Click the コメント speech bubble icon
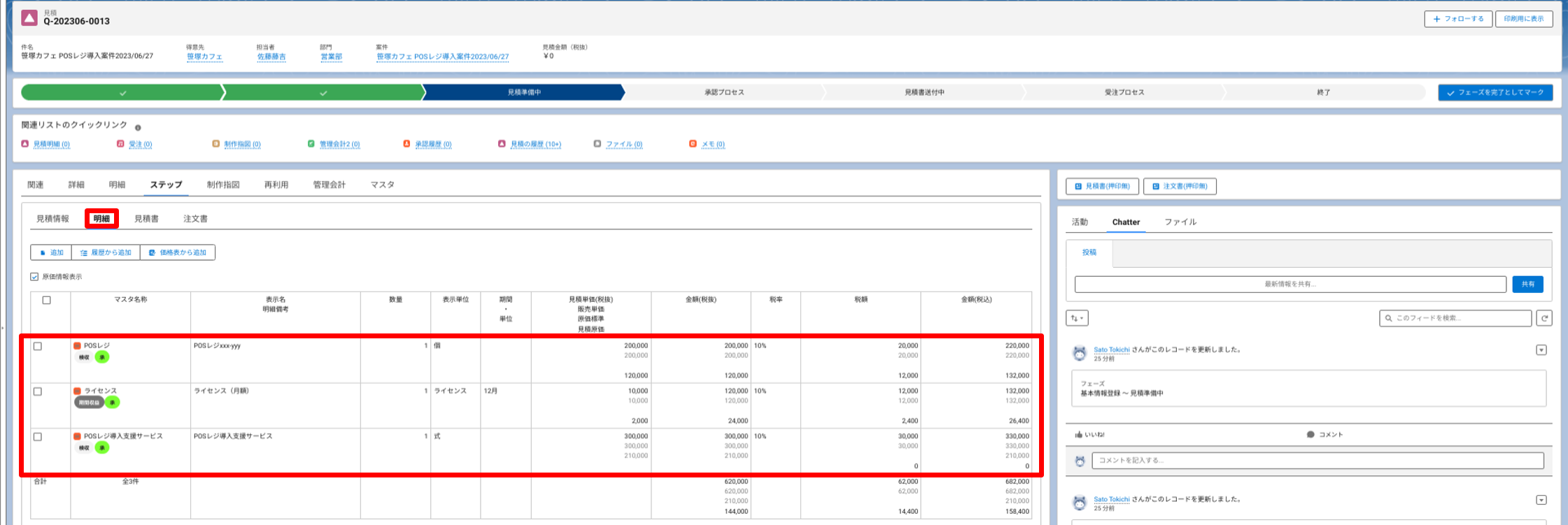The width and height of the screenshot is (1568, 525). 1311,435
